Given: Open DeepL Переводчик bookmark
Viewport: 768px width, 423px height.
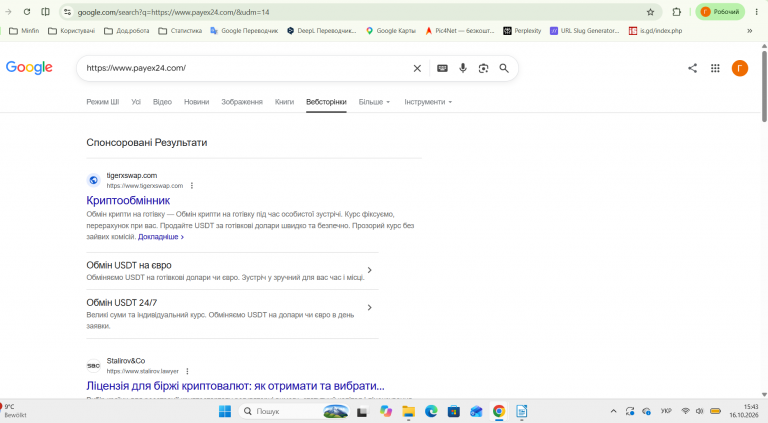Looking at the screenshot, I should tap(322, 30).
